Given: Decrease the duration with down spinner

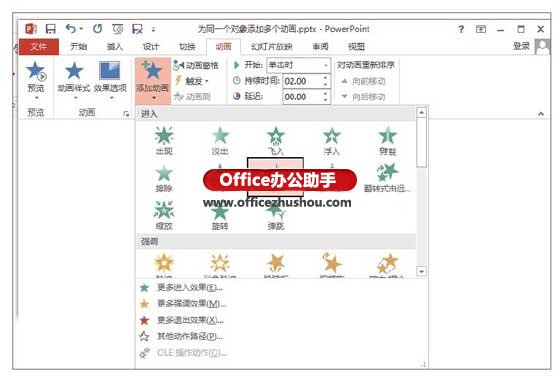Looking at the screenshot, I should click(x=325, y=85).
